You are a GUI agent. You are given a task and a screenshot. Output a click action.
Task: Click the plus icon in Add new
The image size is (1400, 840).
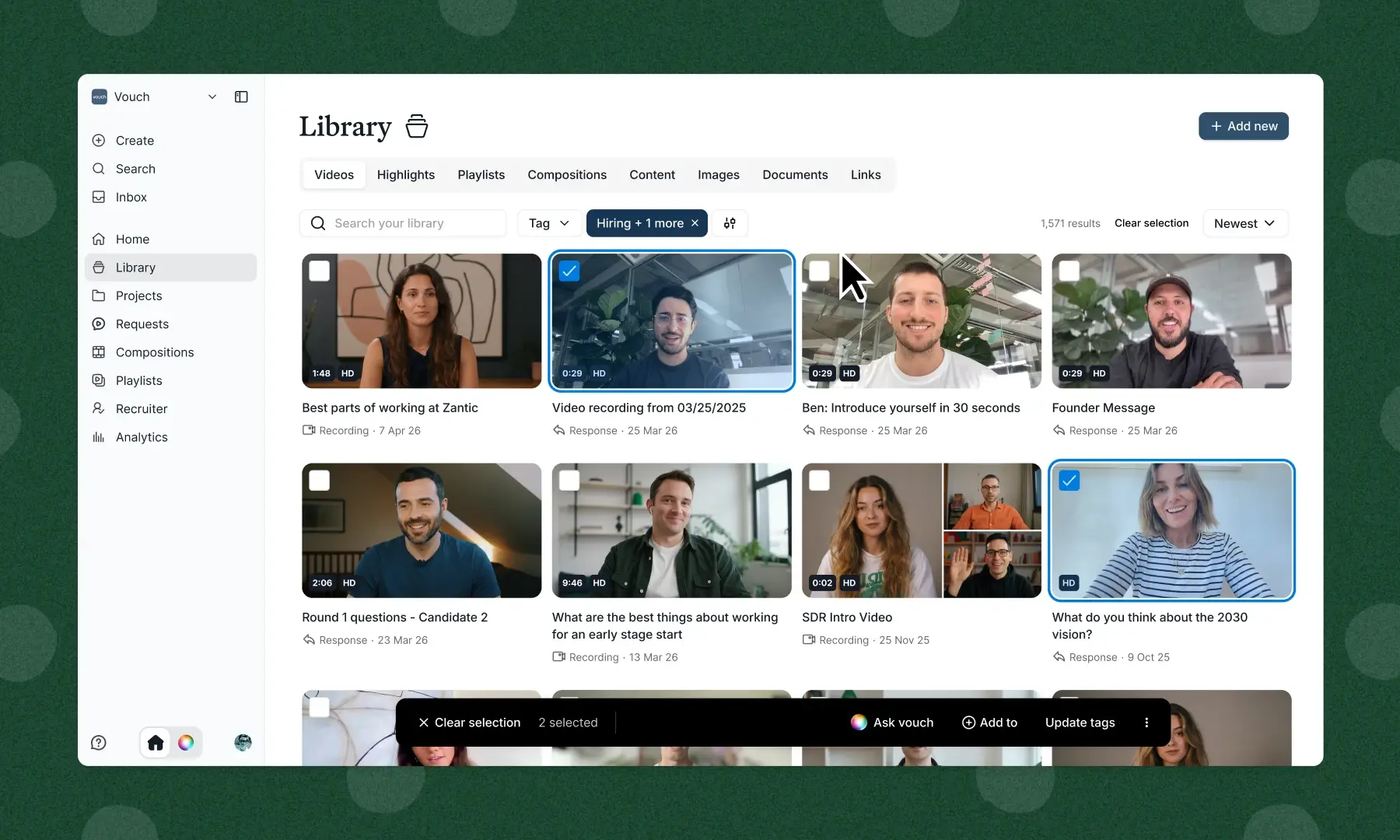(1216, 126)
